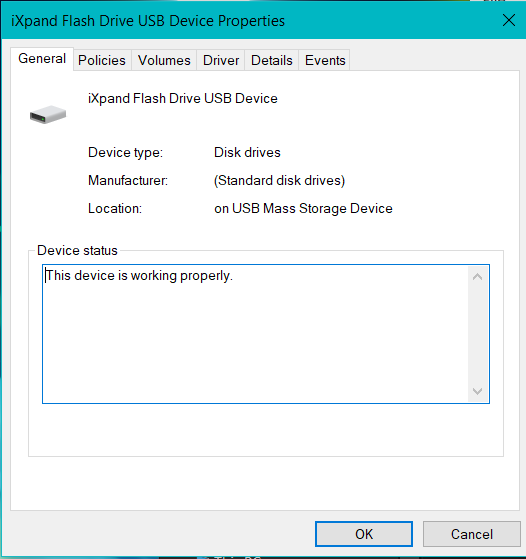Click the OK button
This screenshot has width=526, height=559.
click(x=364, y=534)
